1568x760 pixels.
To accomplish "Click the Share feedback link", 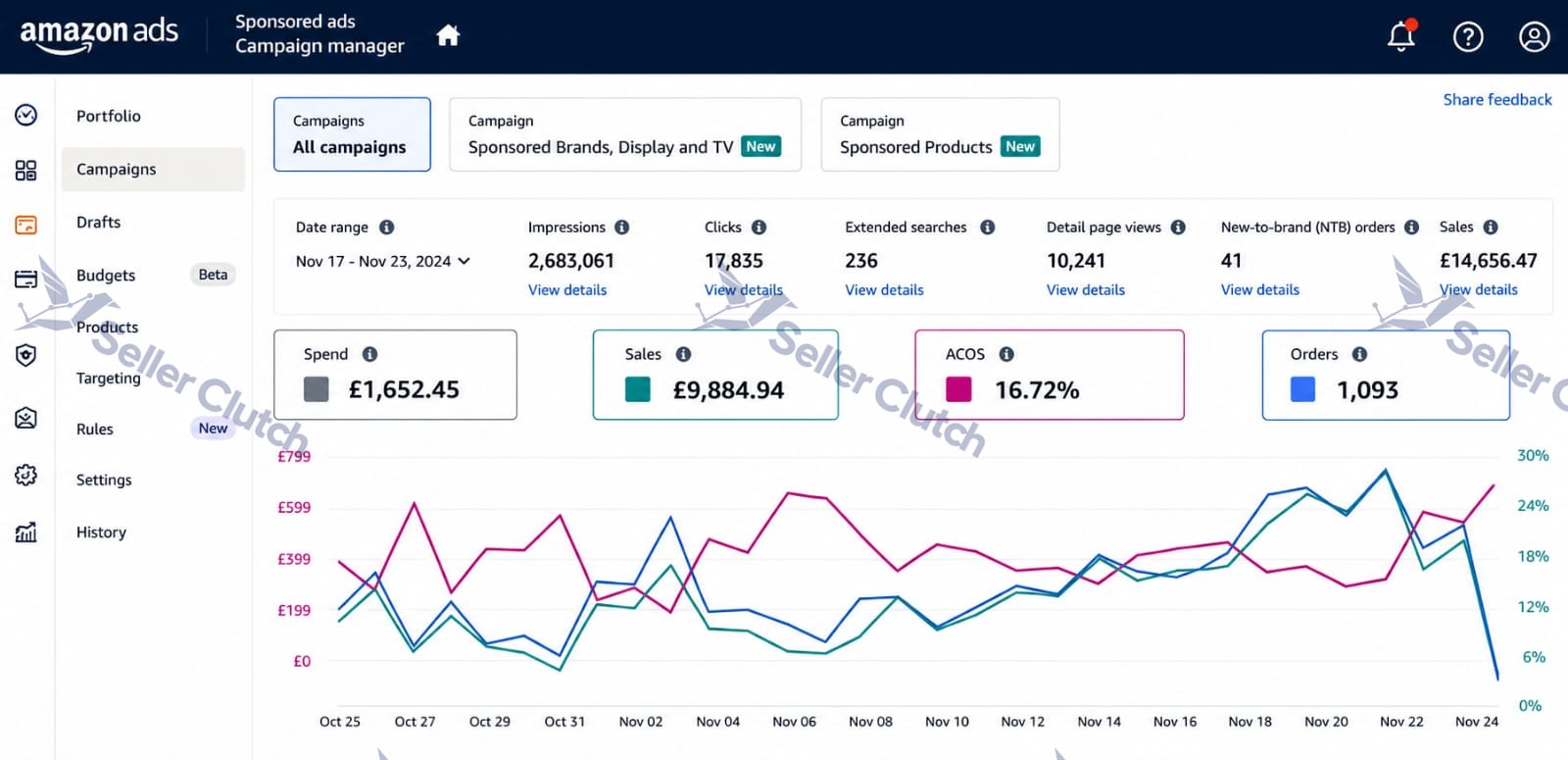I will 1497,100.
